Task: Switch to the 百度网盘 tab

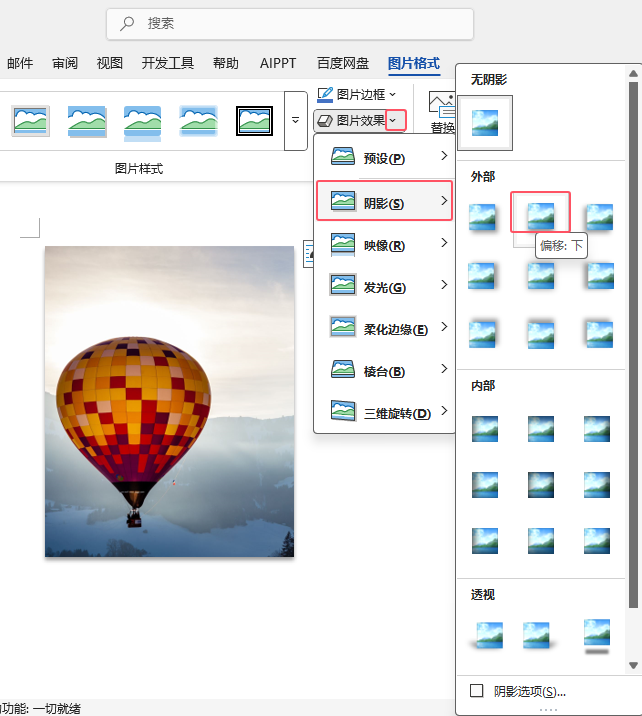Action: [342, 63]
